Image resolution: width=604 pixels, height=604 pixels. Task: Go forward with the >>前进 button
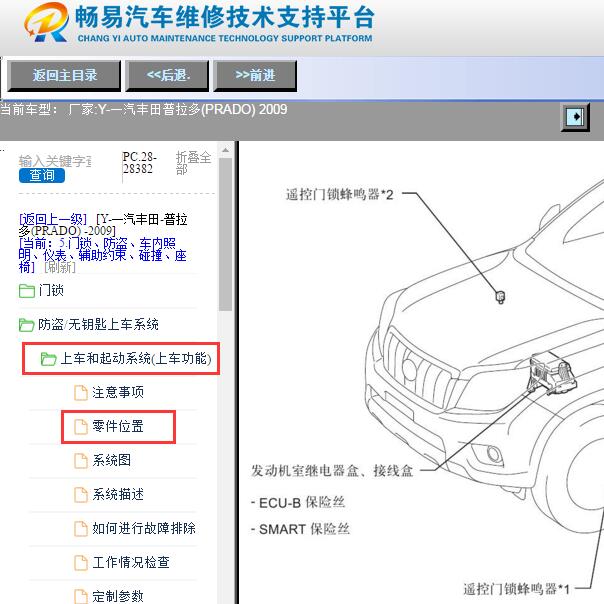click(255, 76)
